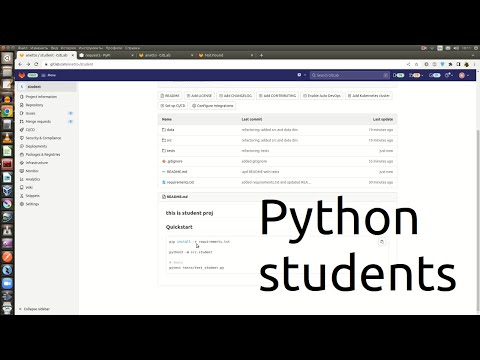Collapse the sidebar
480x360 pixels.
pos(34,309)
